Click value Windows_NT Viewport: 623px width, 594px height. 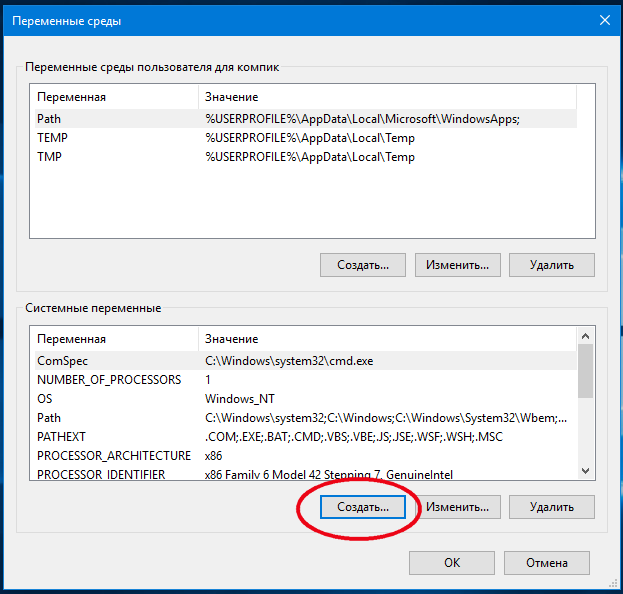(240, 399)
